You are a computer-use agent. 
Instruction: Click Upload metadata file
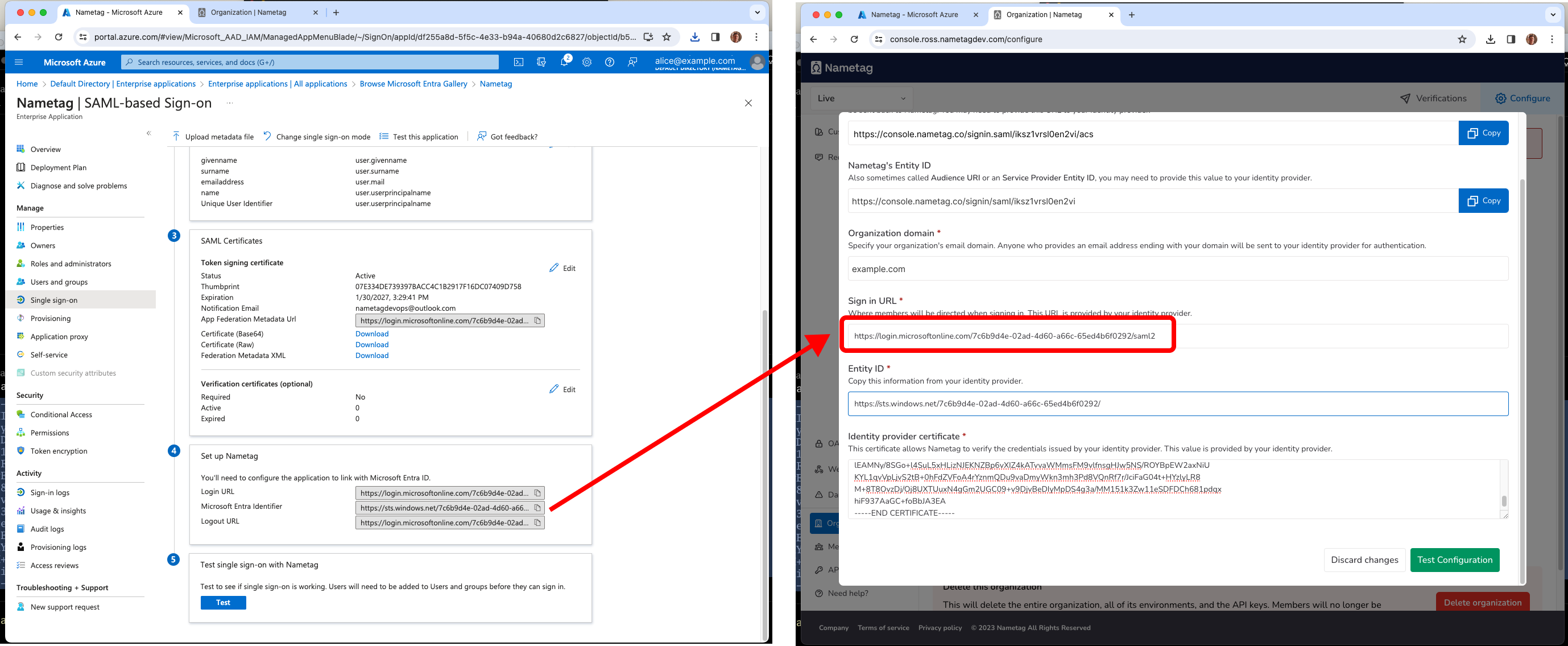click(213, 137)
